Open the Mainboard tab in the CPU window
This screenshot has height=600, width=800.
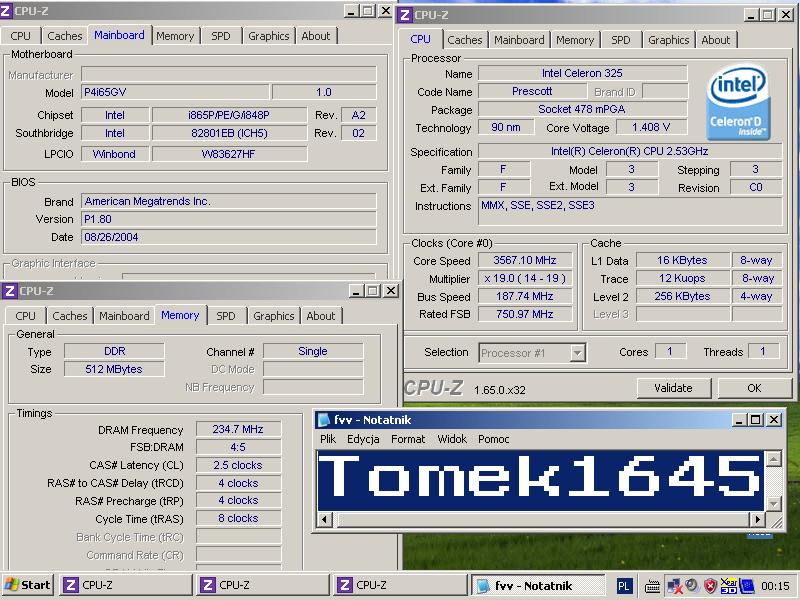pos(519,40)
